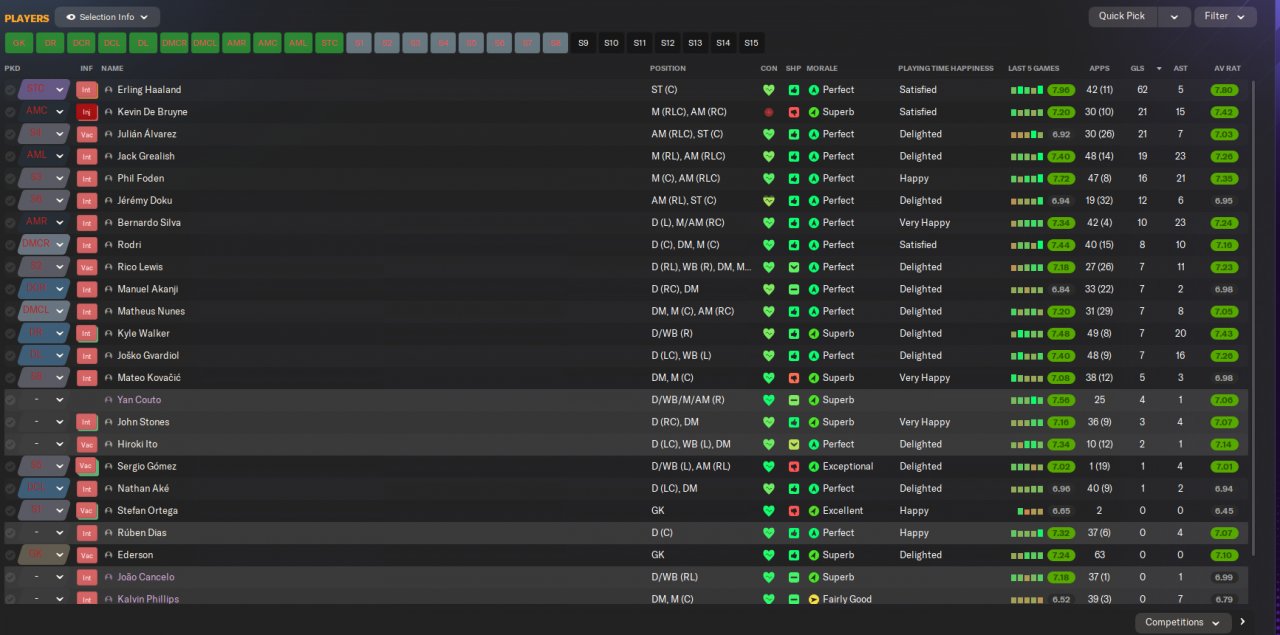
Task: Select the GK position slot
Action: 19,43
